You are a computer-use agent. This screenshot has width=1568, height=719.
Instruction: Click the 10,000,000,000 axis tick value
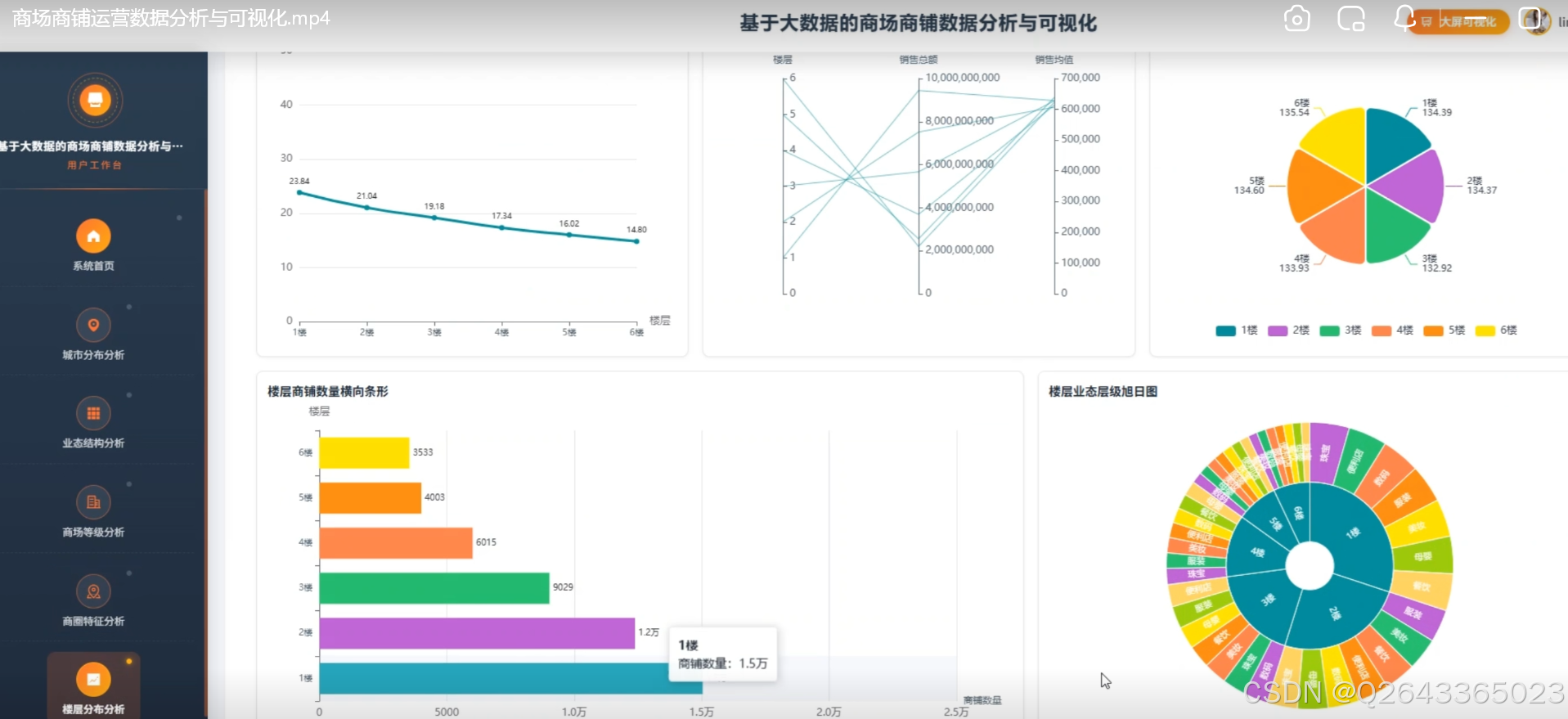[x=963, y=78]
